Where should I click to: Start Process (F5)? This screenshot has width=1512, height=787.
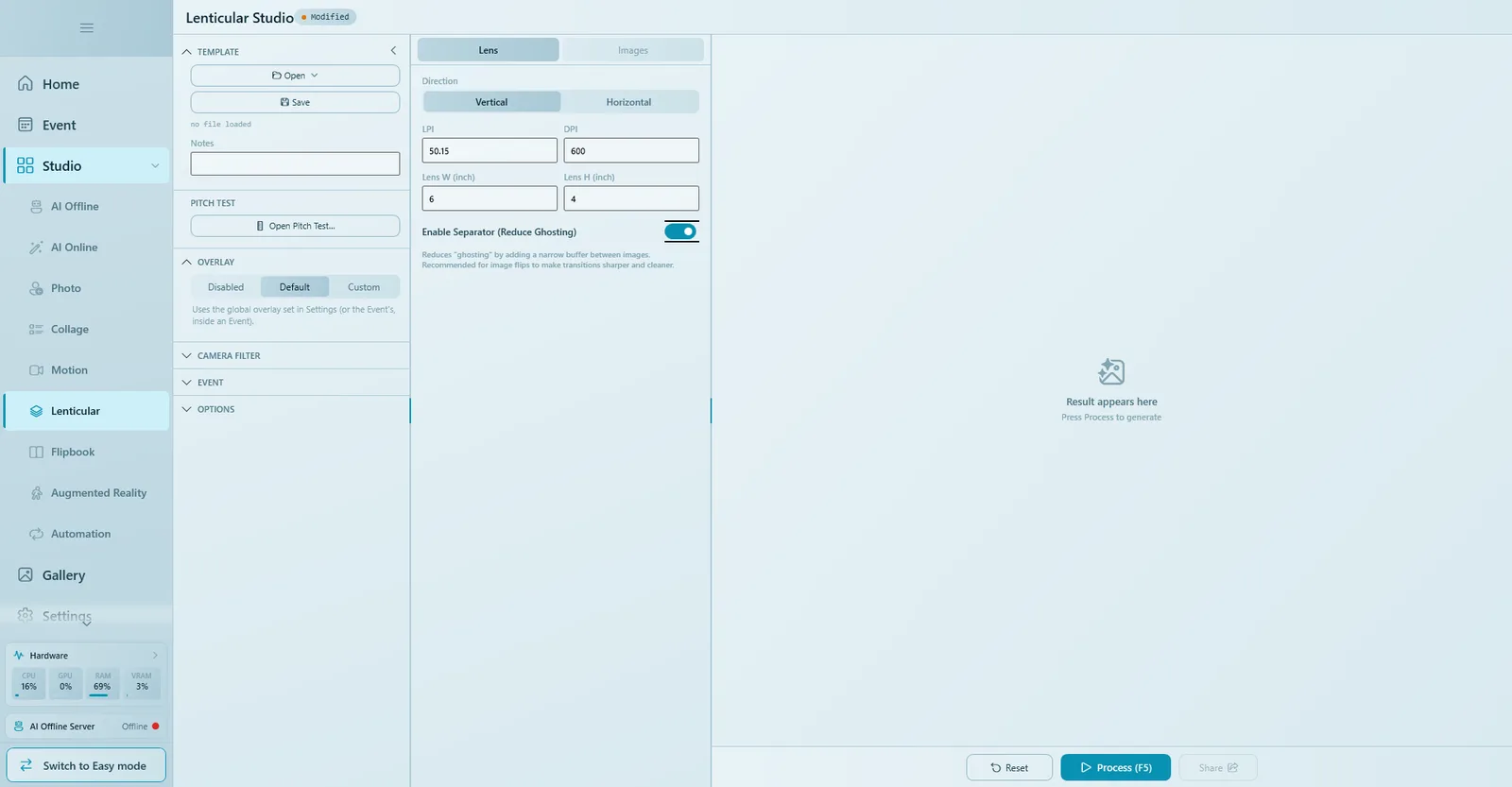[x=1116, y=768]
